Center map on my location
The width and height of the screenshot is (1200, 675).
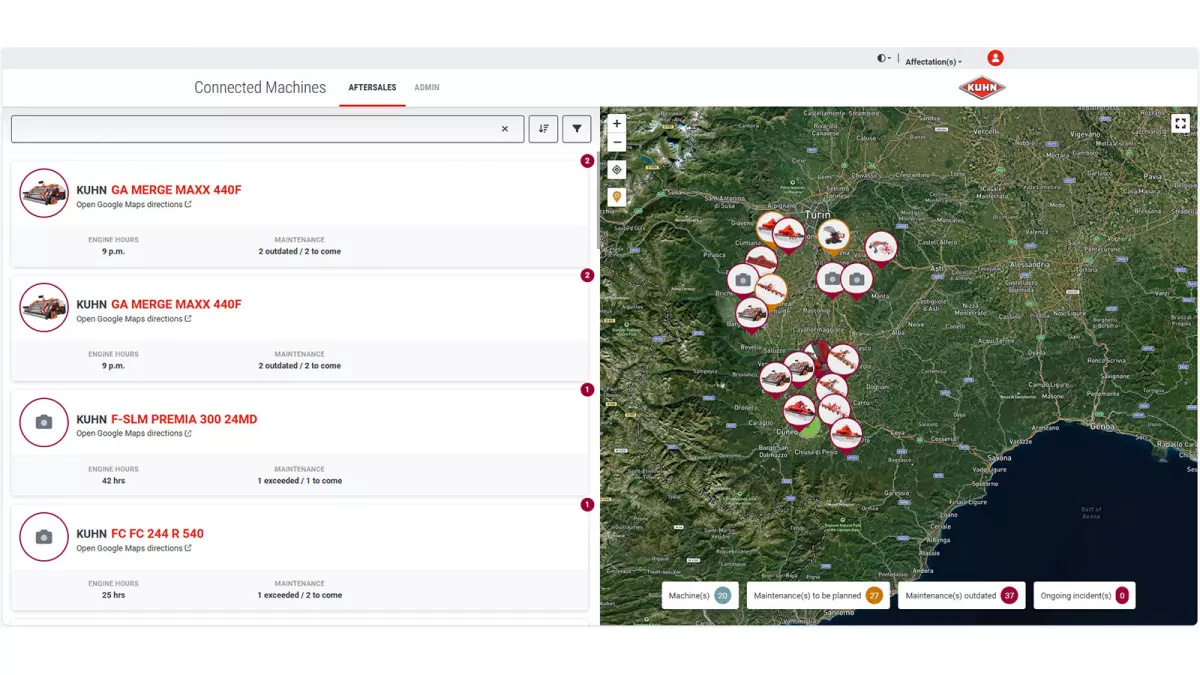click(x=617, y=170)
